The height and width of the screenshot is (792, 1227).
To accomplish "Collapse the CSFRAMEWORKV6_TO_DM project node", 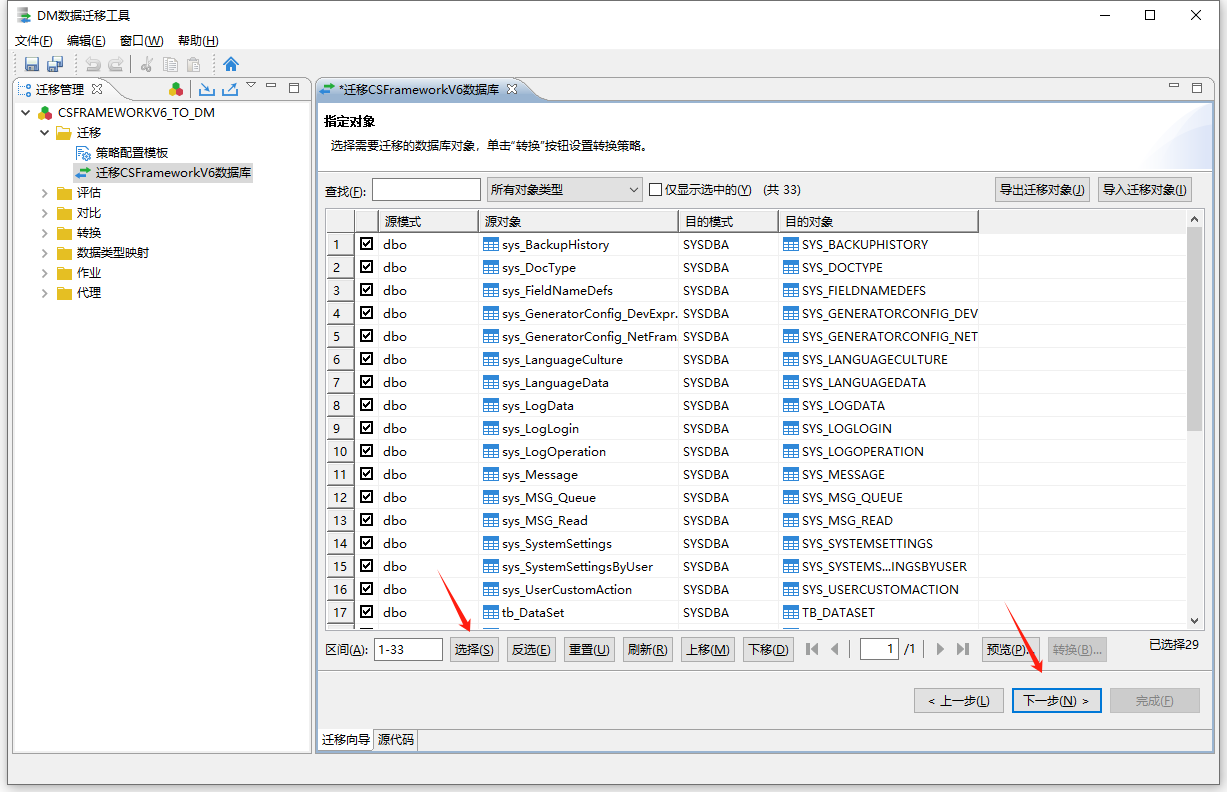I will (25, 112).
